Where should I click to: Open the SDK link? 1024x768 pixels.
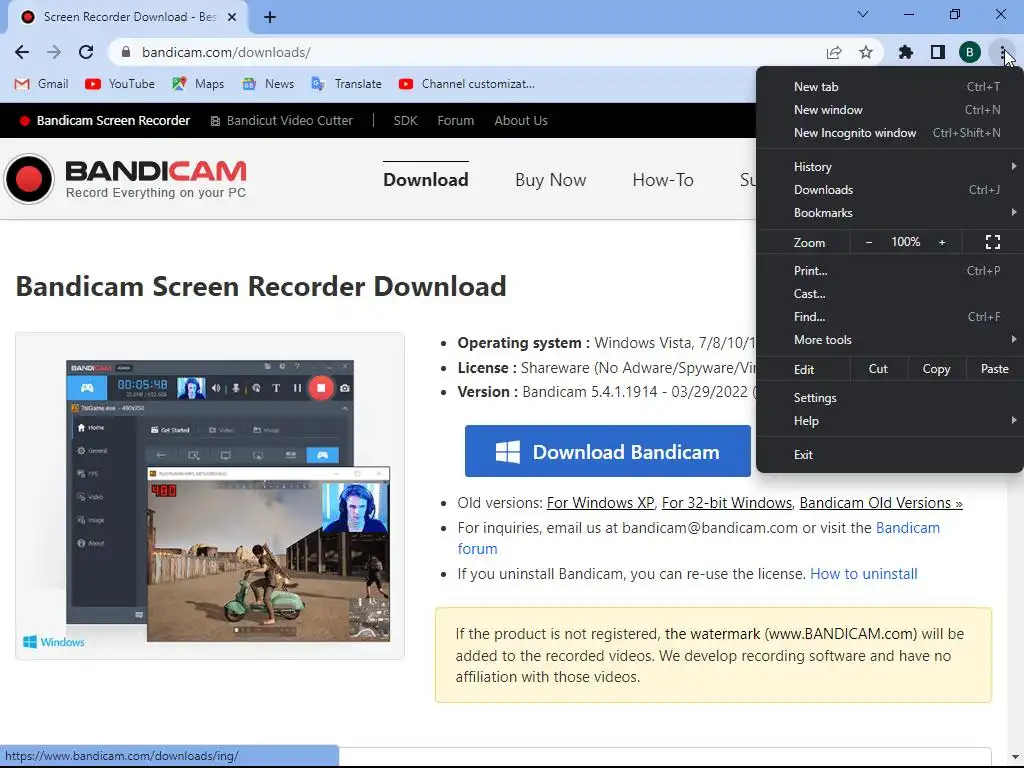[x=405, y=121]
